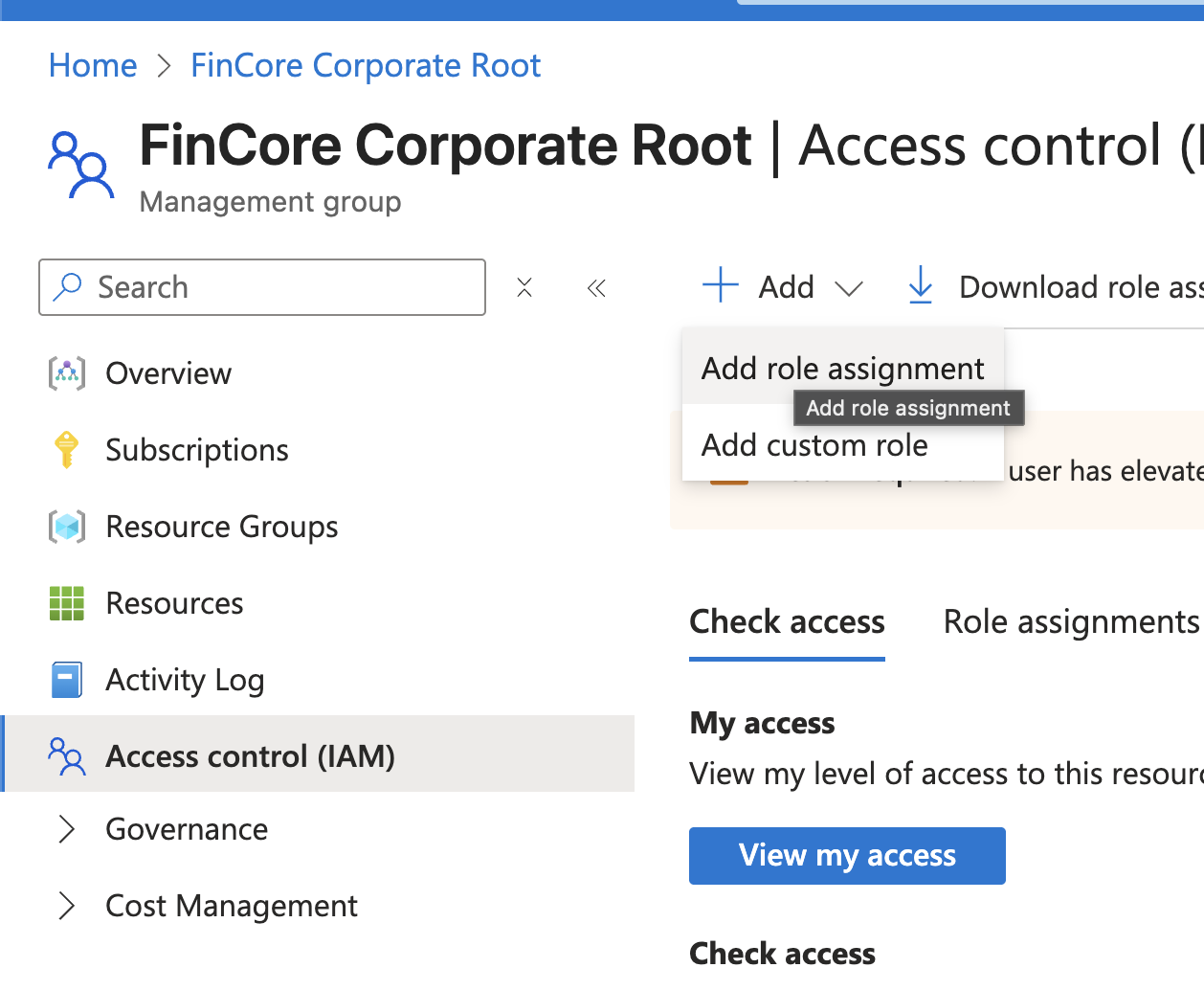
Task: Go to Home breadcrumb link
Action: (x=93, y=66)
